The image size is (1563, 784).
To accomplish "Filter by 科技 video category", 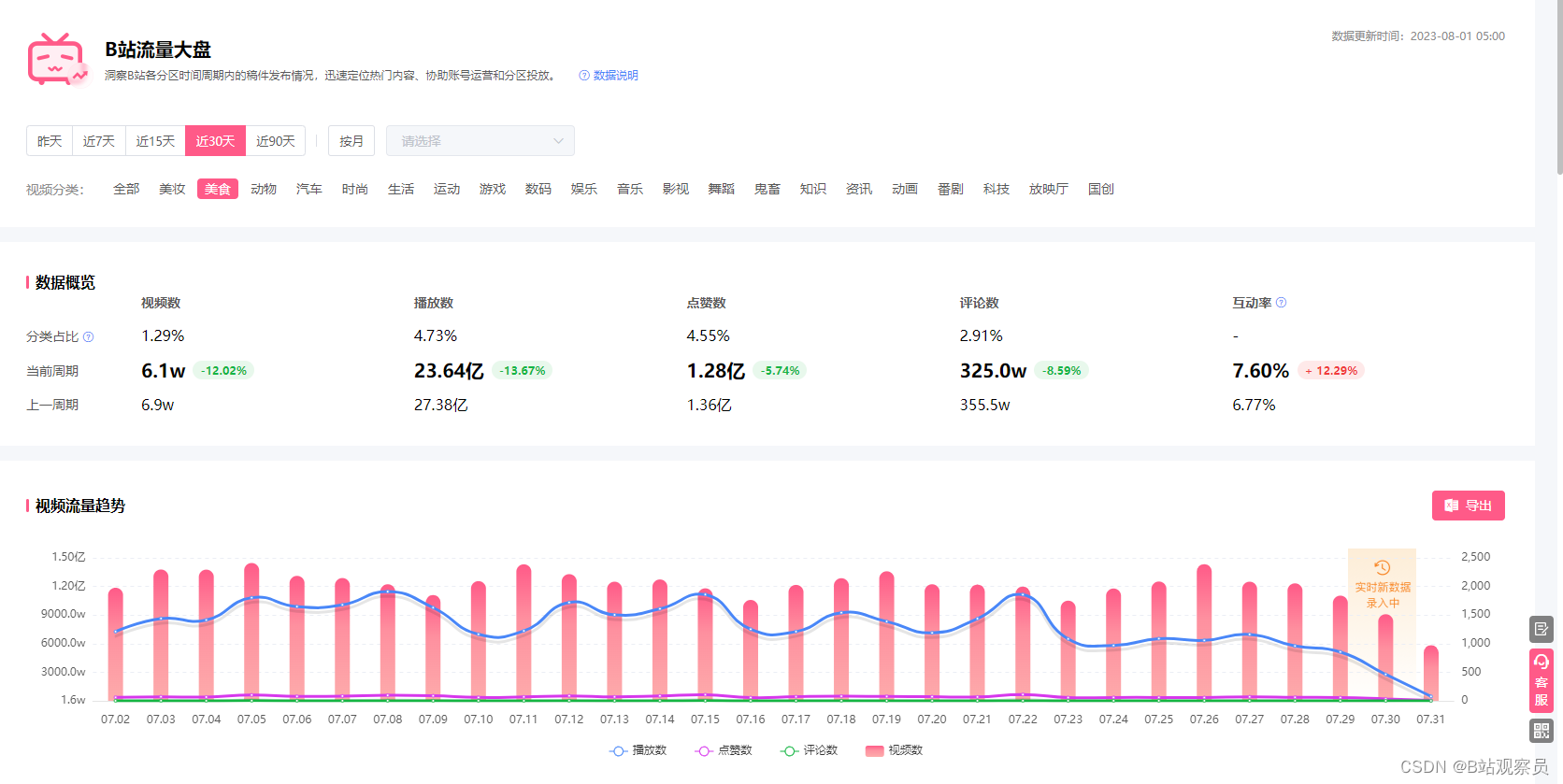I will (997, 189).
